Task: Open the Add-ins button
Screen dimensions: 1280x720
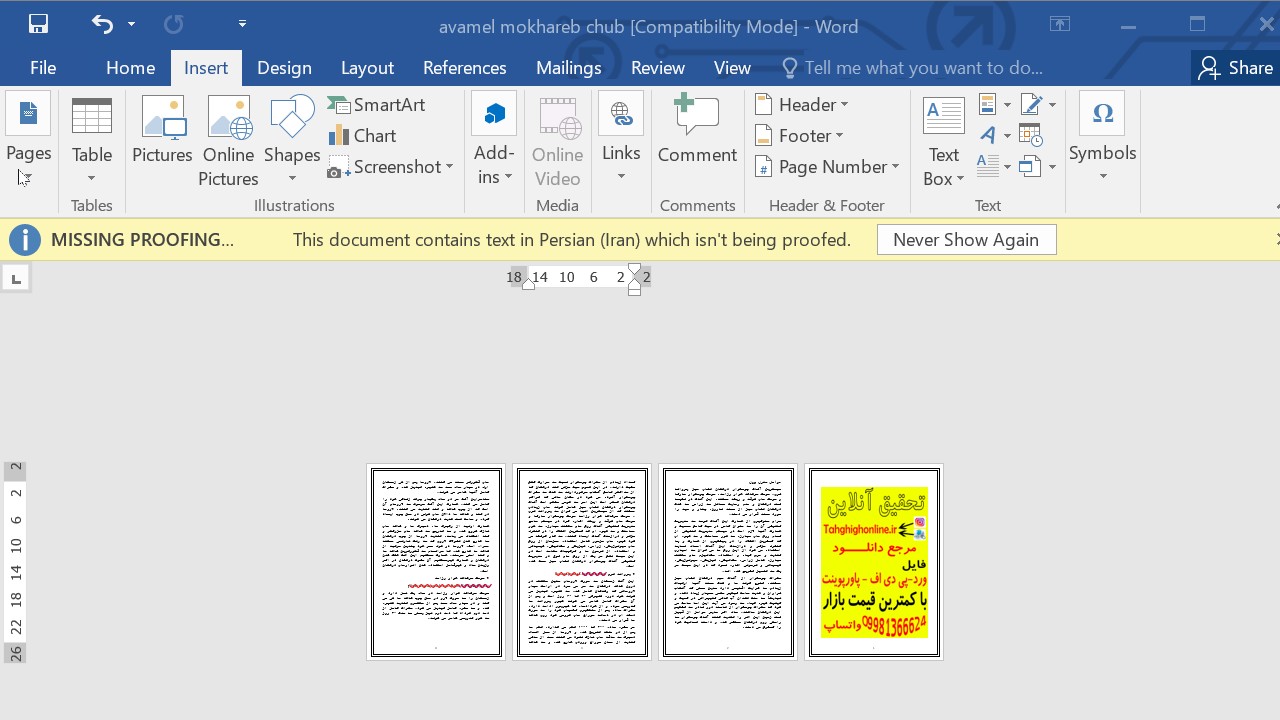Action: (494, 138)
